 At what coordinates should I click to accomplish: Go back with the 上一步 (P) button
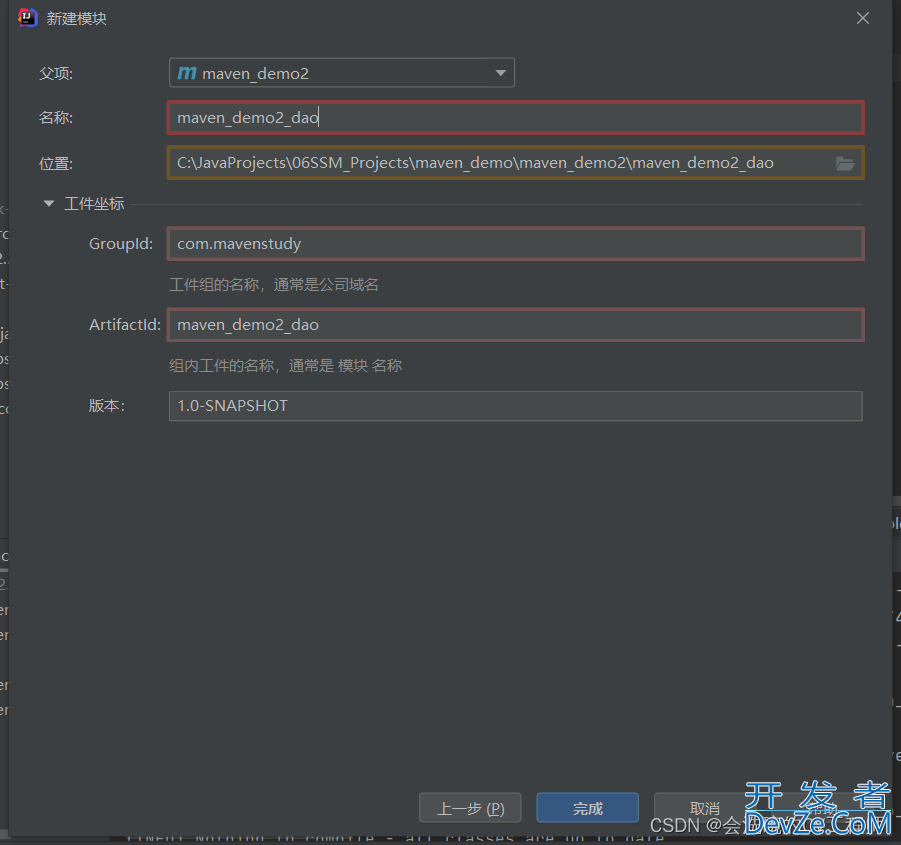[470, 808]
